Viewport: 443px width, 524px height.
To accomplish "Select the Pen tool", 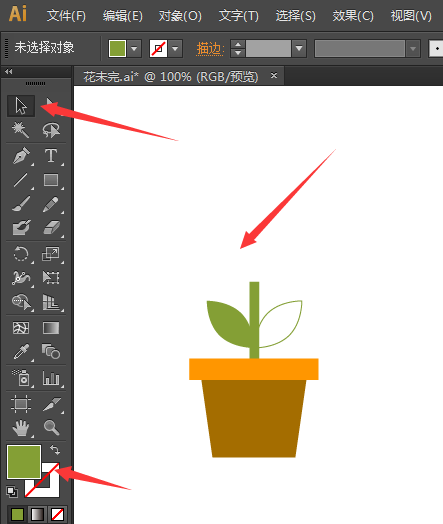I will [x=21, y=156].
